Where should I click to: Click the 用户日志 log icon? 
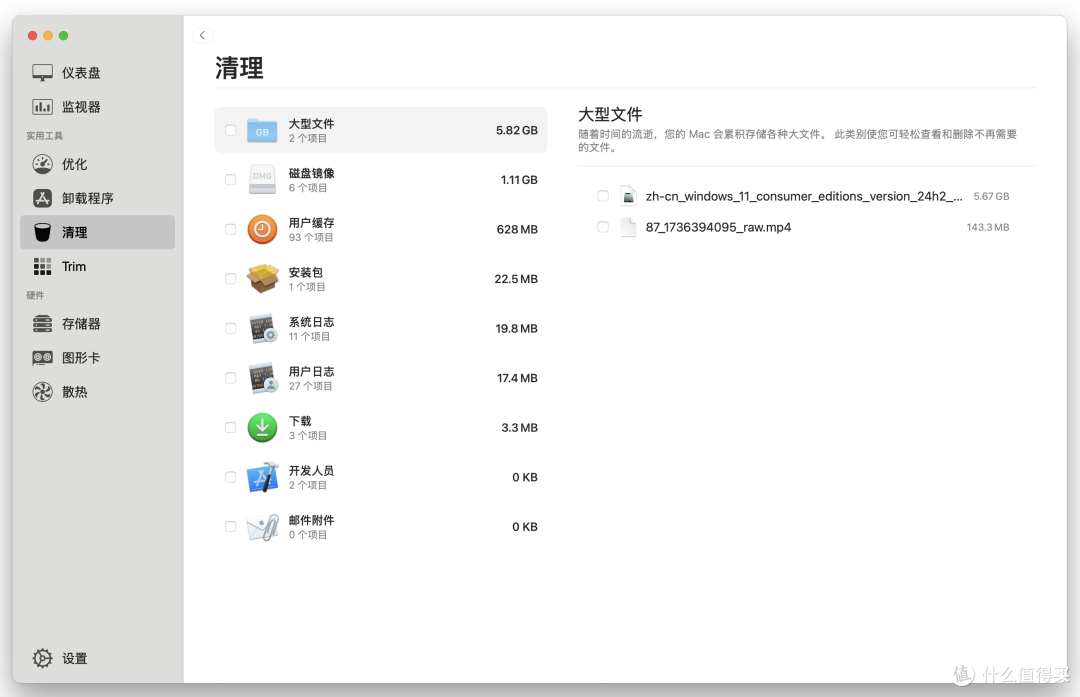pyautogui.click(x=263, y=378)
